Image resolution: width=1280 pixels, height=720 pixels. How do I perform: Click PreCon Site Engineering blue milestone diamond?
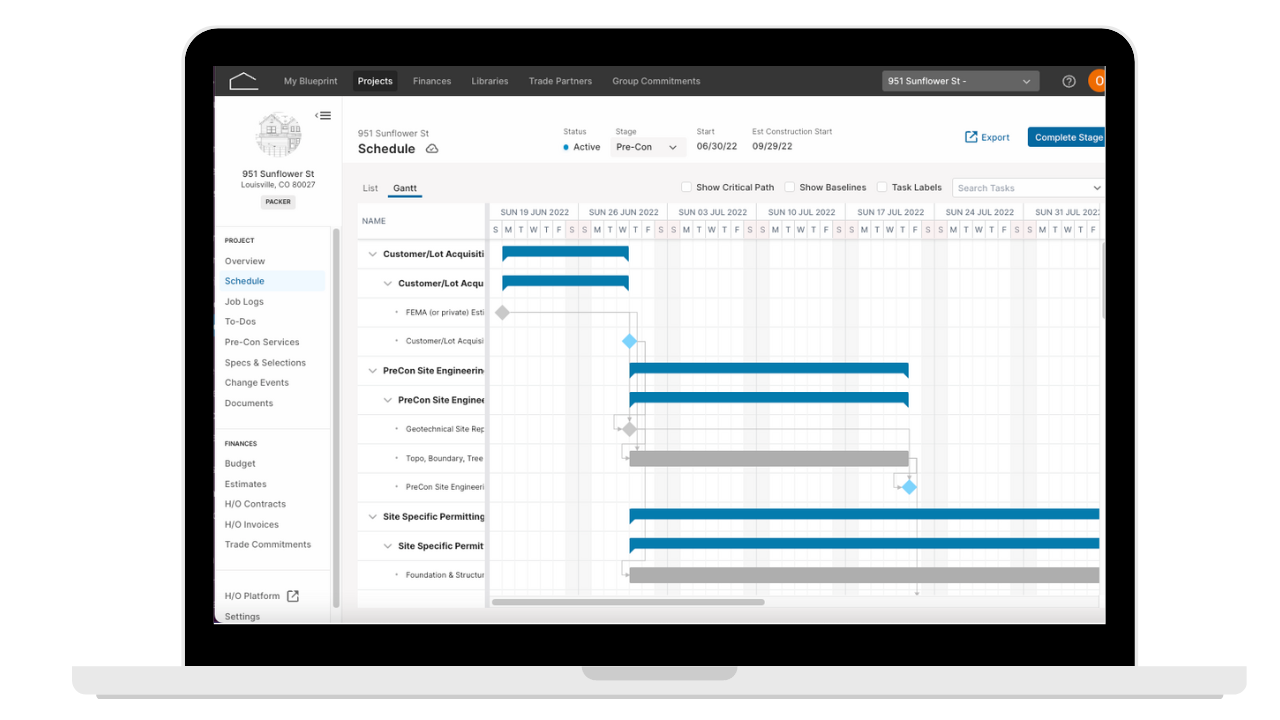point(909,487)
